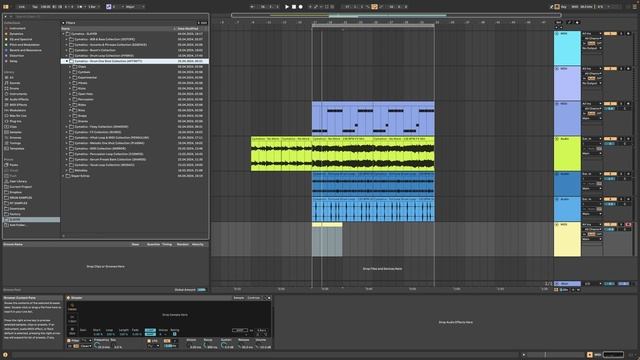Open the Drums category in Library
Image resolution: width=640 pixels, height=360 pixels.
coord(14,88)
